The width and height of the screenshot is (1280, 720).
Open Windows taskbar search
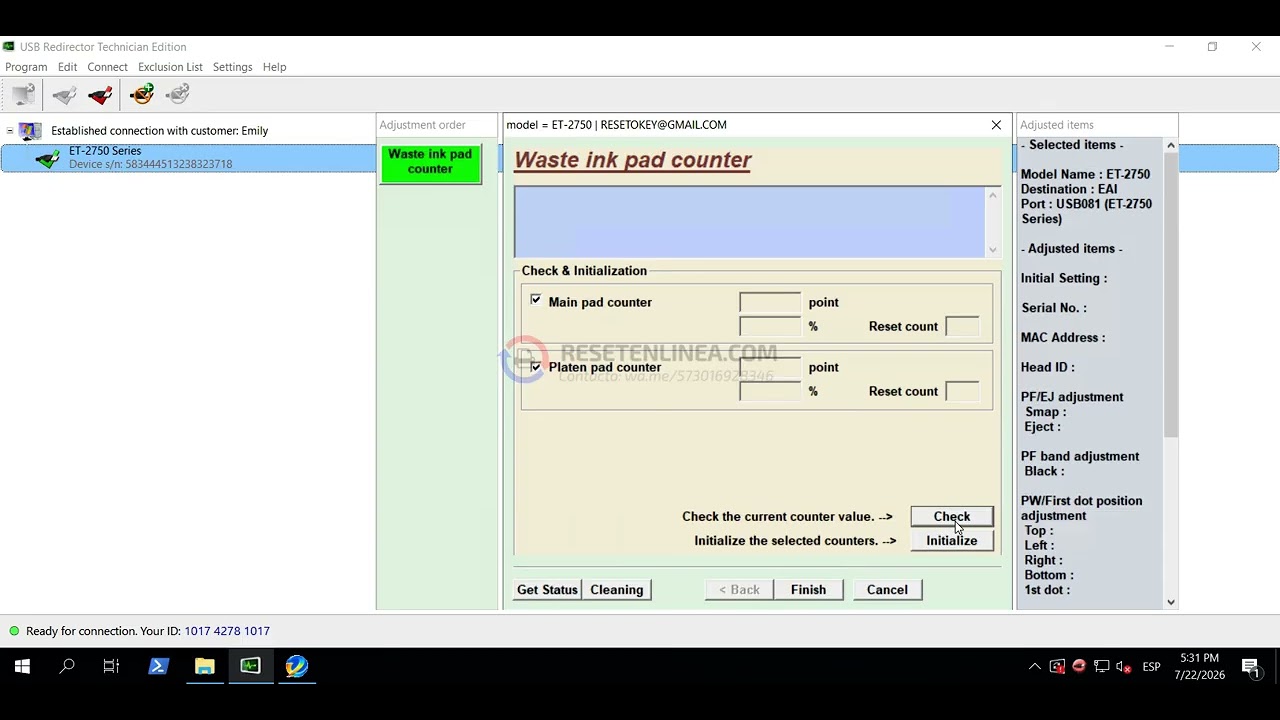pos(67,666)
